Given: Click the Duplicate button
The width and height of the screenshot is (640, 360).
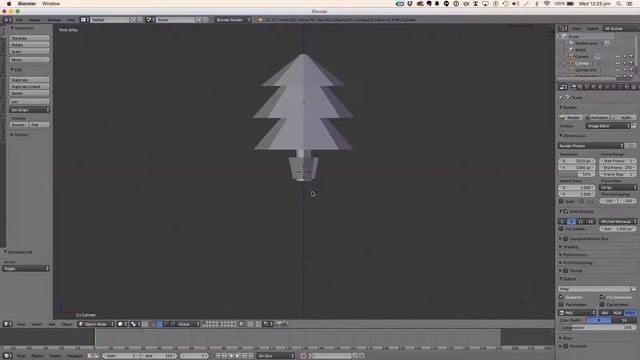Looking at the screenshot, I should [x=29, y=80].
